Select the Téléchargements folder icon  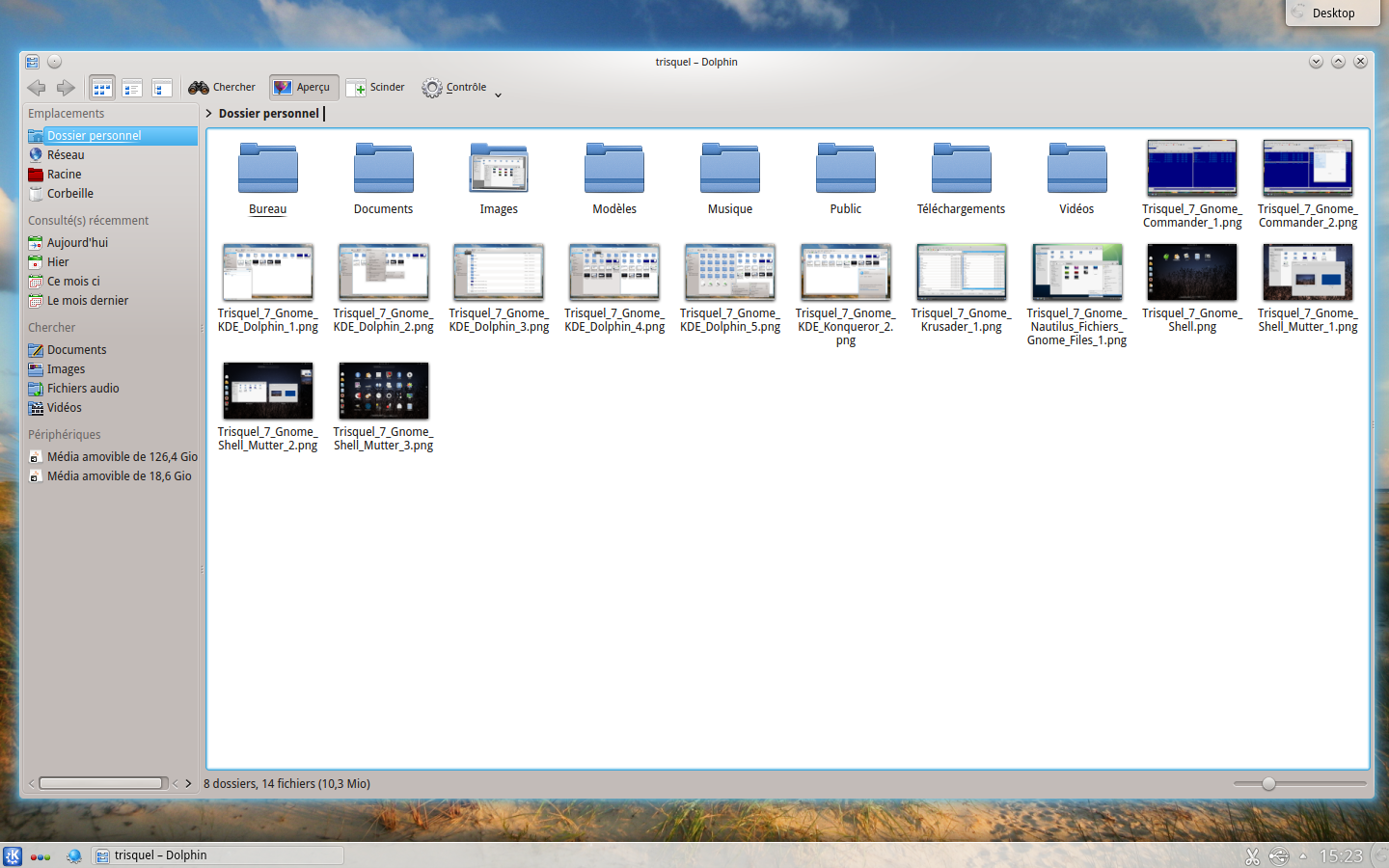[962, 168]
